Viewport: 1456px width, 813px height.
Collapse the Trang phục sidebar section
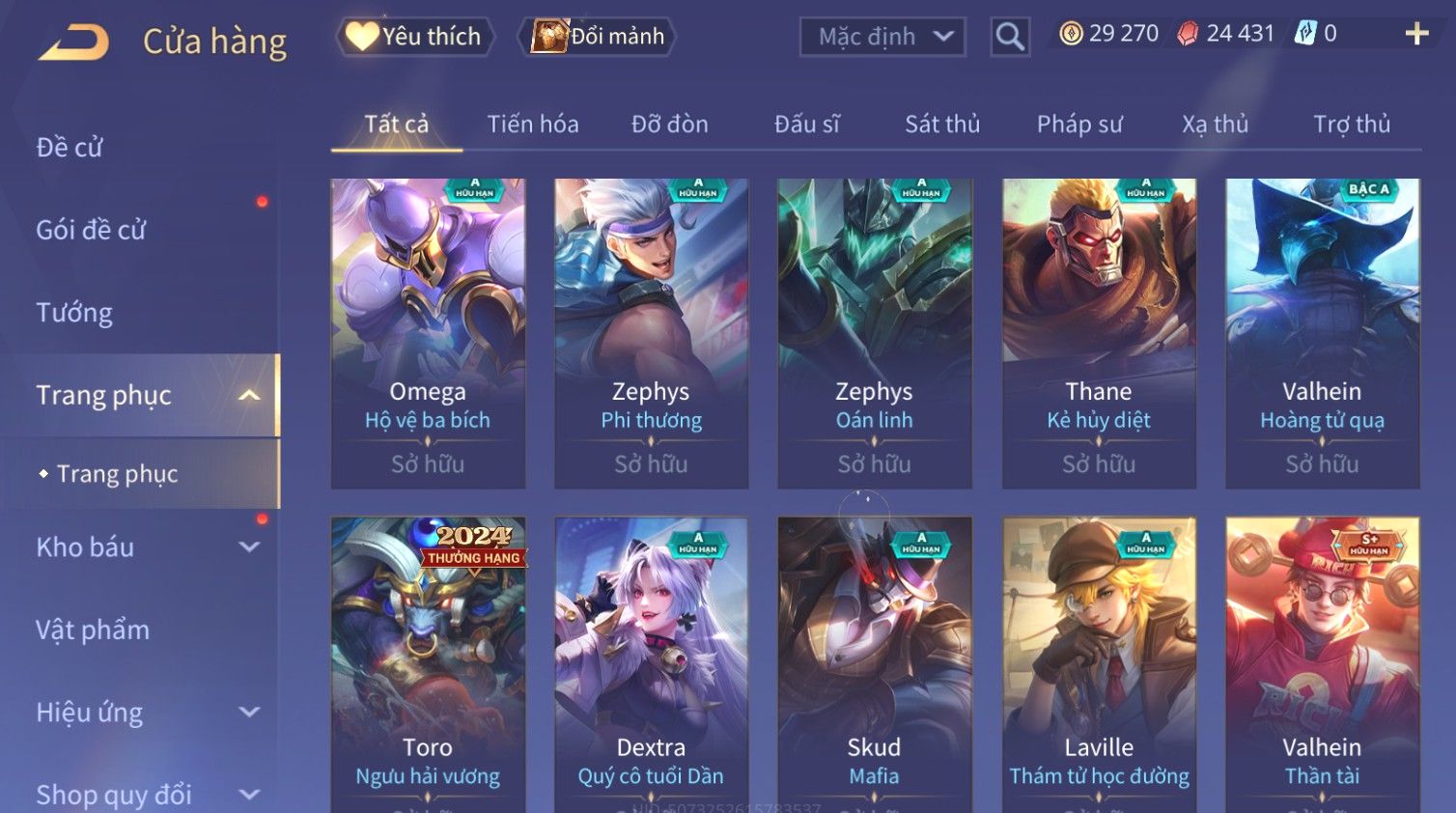tap(249, 395)
